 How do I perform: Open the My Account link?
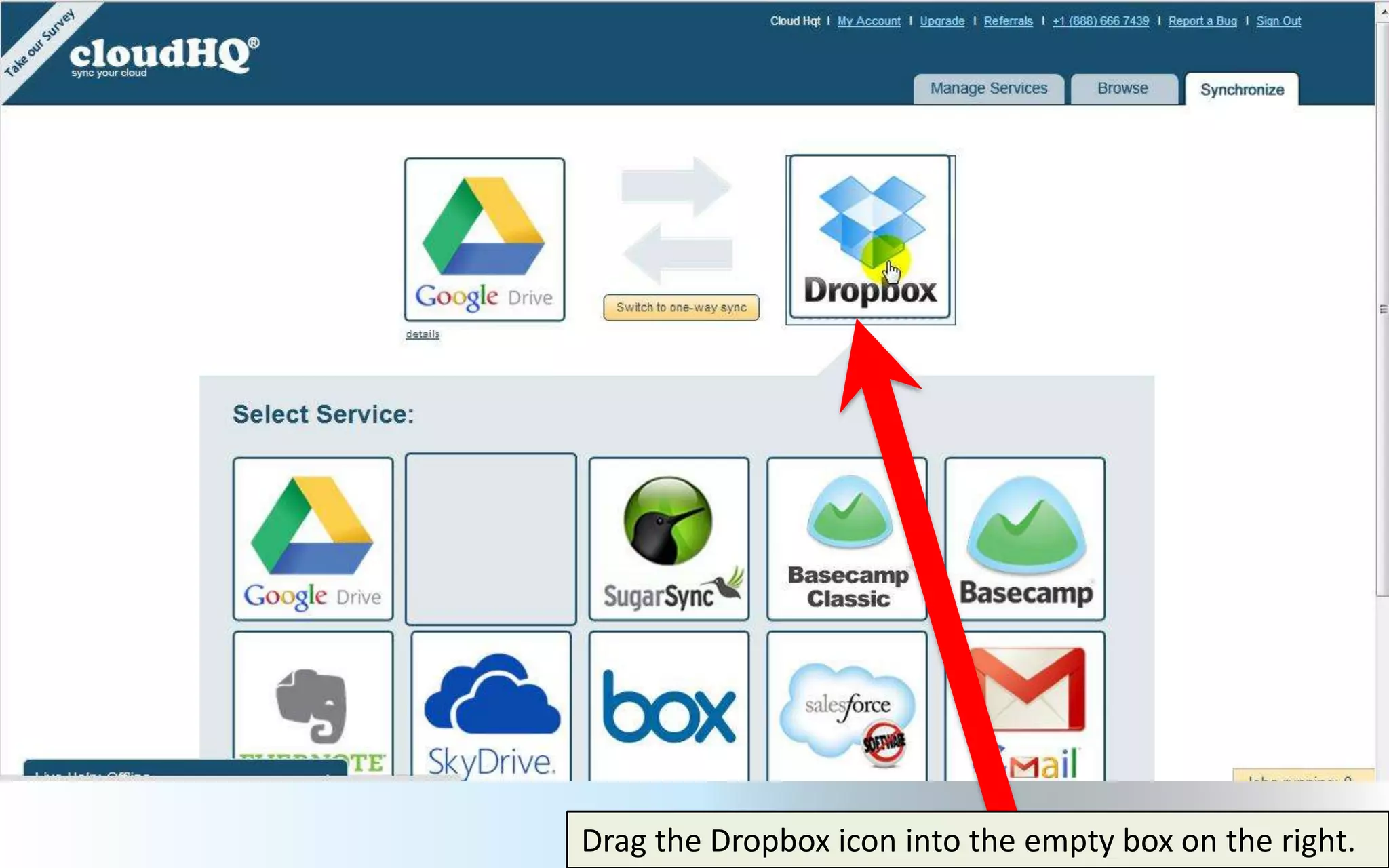869,21
